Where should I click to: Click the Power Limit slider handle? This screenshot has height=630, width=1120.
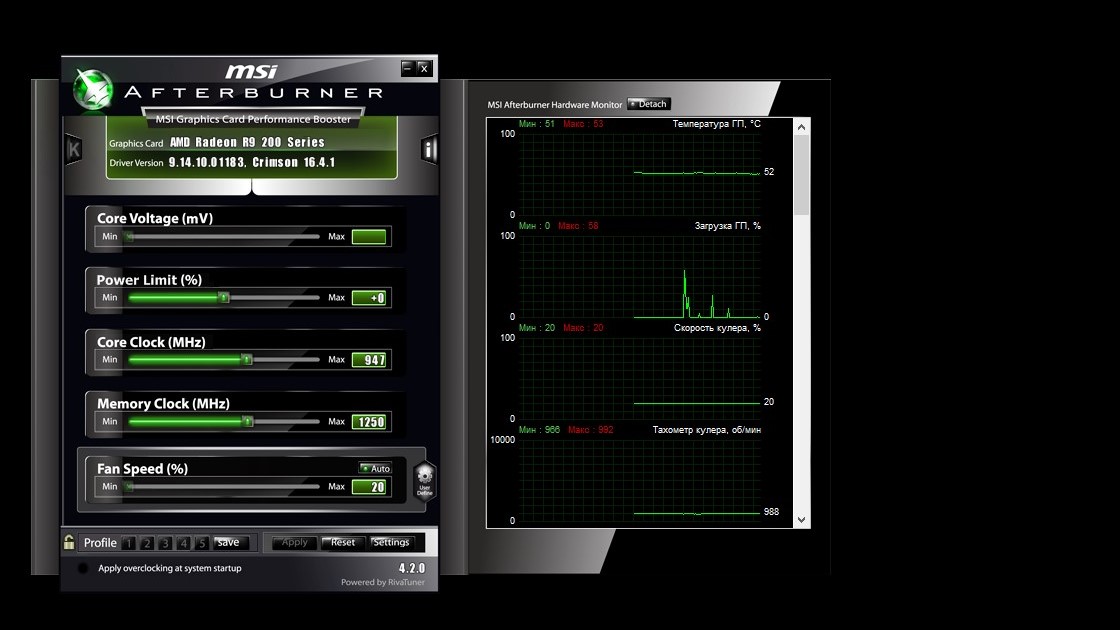(224, 298)
